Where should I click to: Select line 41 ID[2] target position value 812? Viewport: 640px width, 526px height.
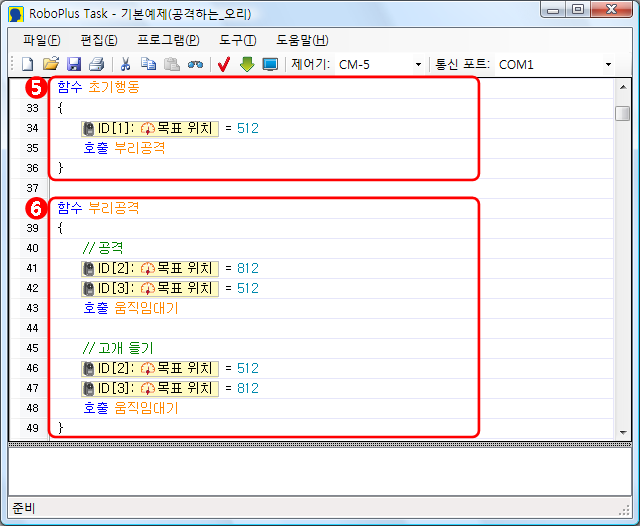[x=248, y=268]
